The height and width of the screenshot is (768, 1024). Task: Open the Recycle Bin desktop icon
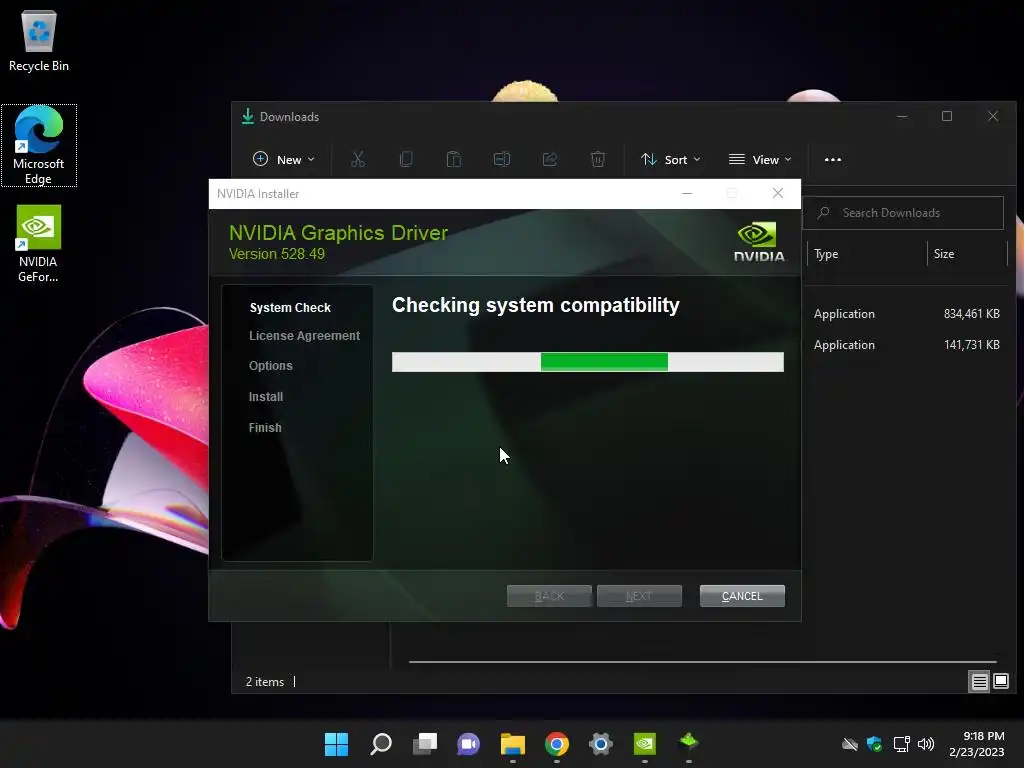tap(39, 40)
